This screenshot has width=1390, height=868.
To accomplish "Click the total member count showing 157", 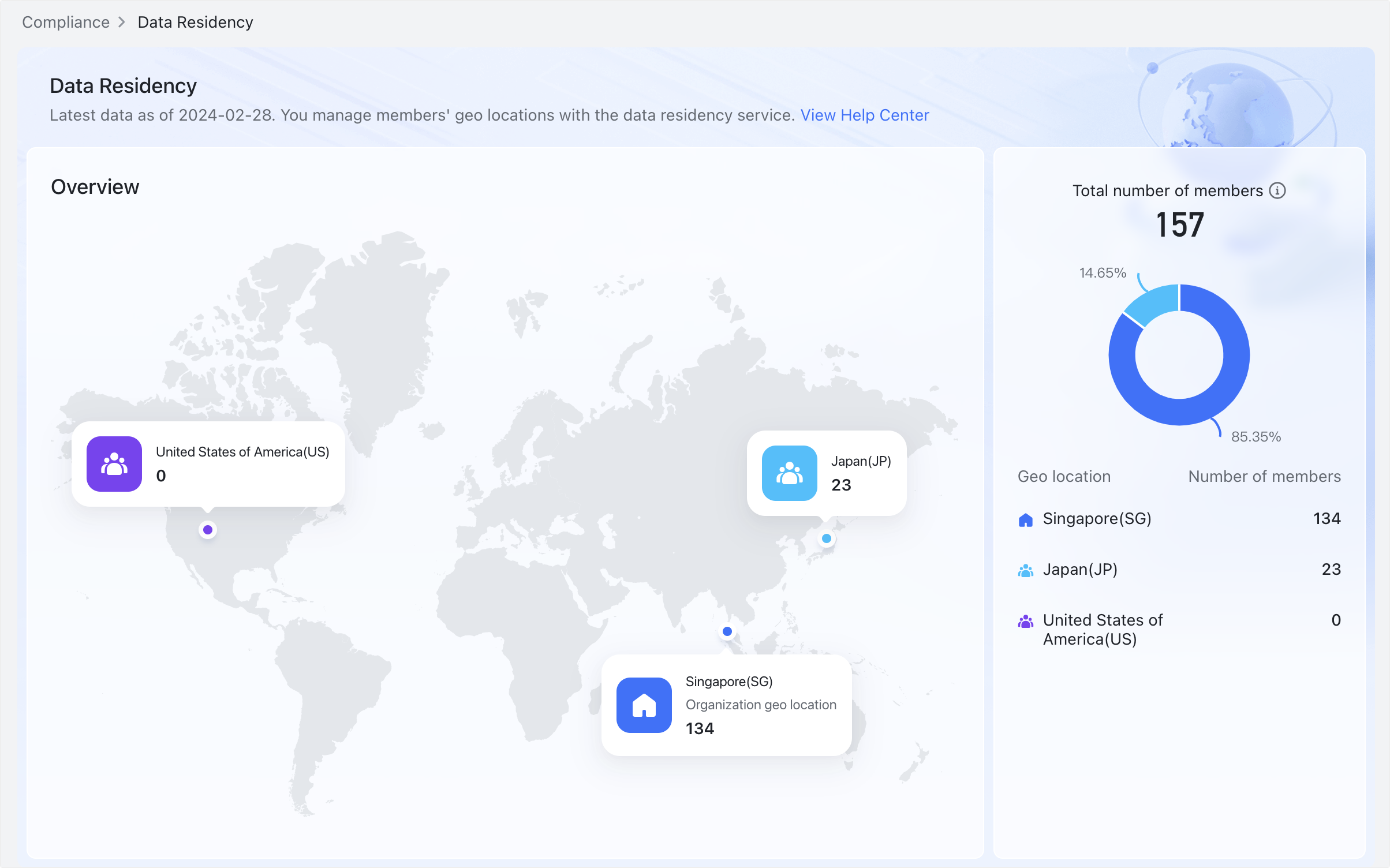I will coord(1179,225).
